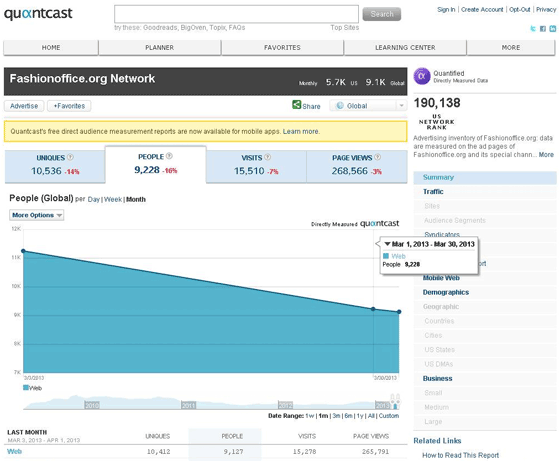Click the first data point on the chart line

(x=23, y=251)
